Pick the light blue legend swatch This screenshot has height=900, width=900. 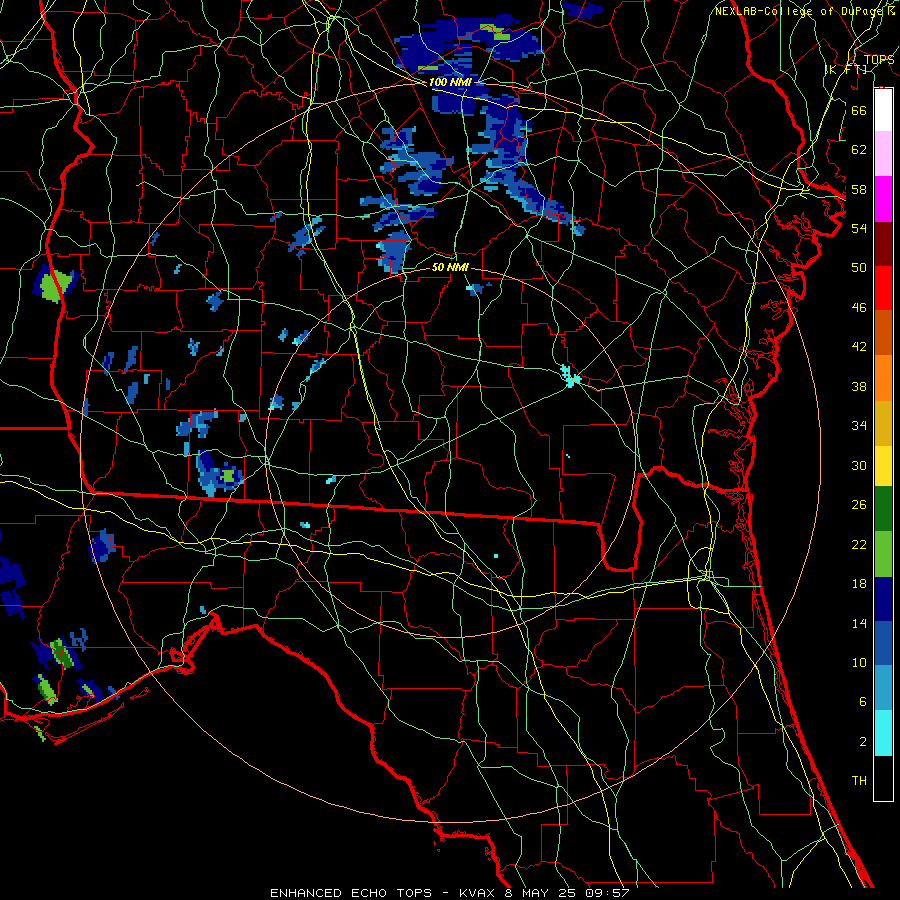pos(883,687)
